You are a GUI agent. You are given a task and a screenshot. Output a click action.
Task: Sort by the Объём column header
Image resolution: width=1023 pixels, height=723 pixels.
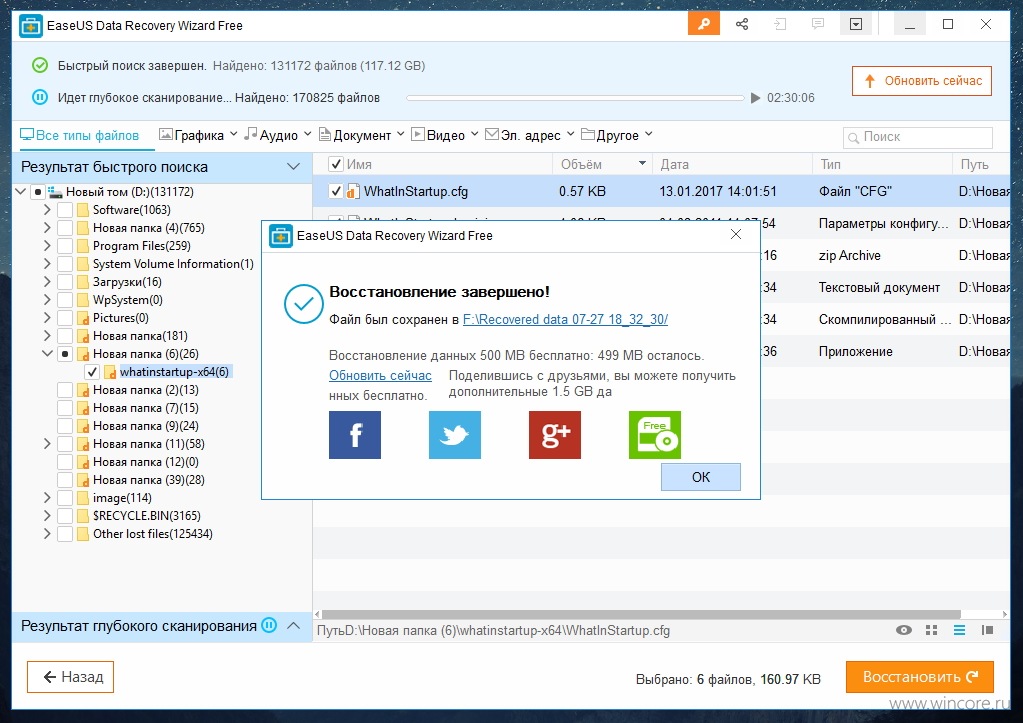[x=602, y=164]
